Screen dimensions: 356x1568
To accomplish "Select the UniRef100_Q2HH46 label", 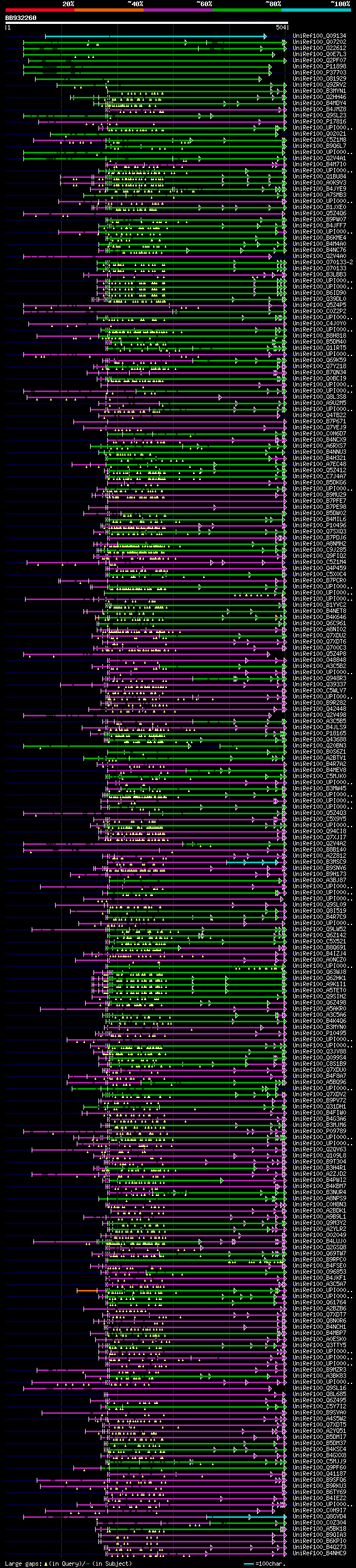I will click(x=319, y=97).
